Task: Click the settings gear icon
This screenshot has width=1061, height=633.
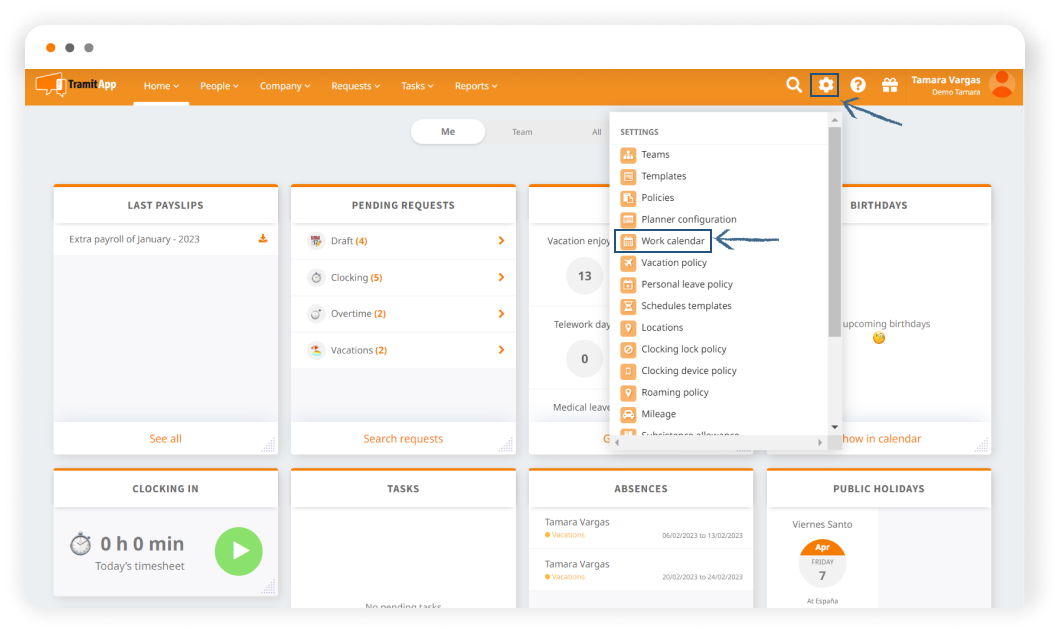Action: point(825,85)
